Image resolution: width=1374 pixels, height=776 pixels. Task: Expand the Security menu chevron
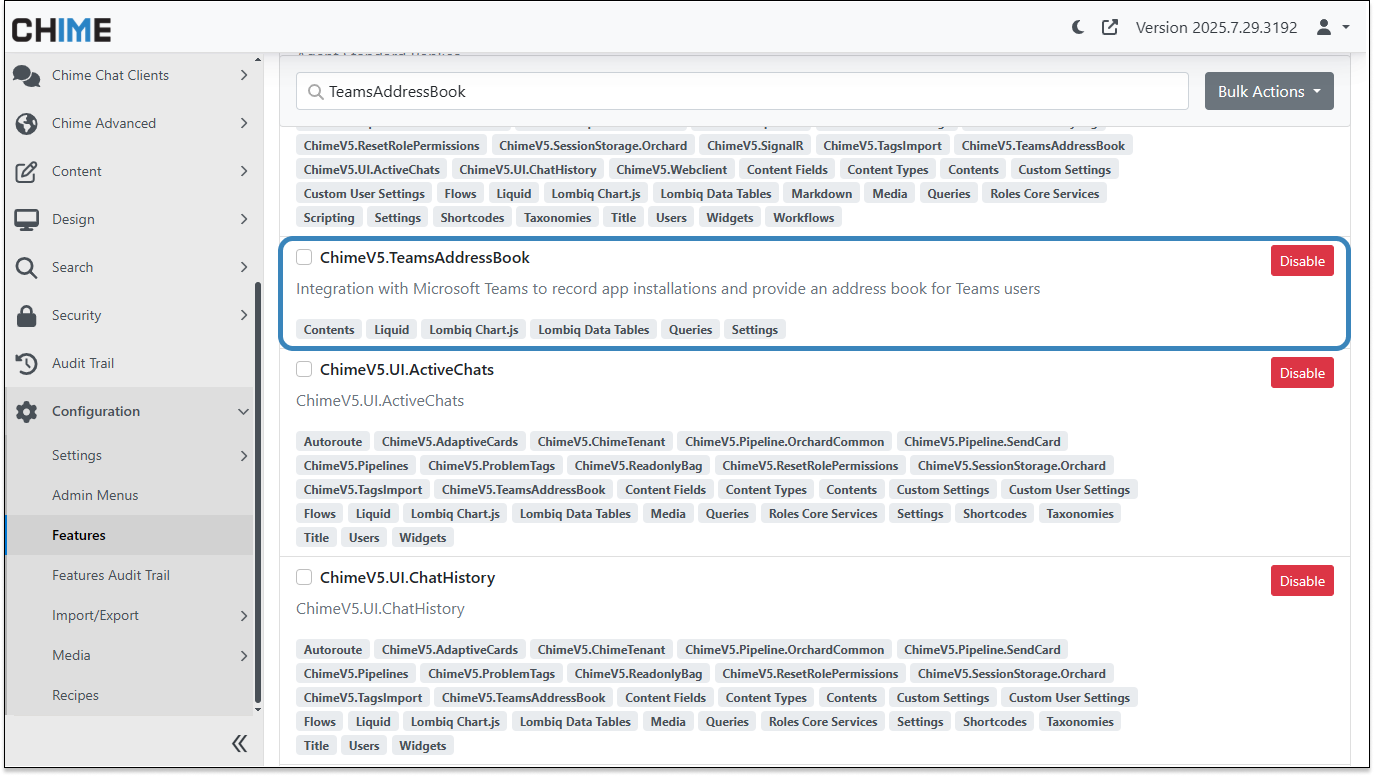244,315
